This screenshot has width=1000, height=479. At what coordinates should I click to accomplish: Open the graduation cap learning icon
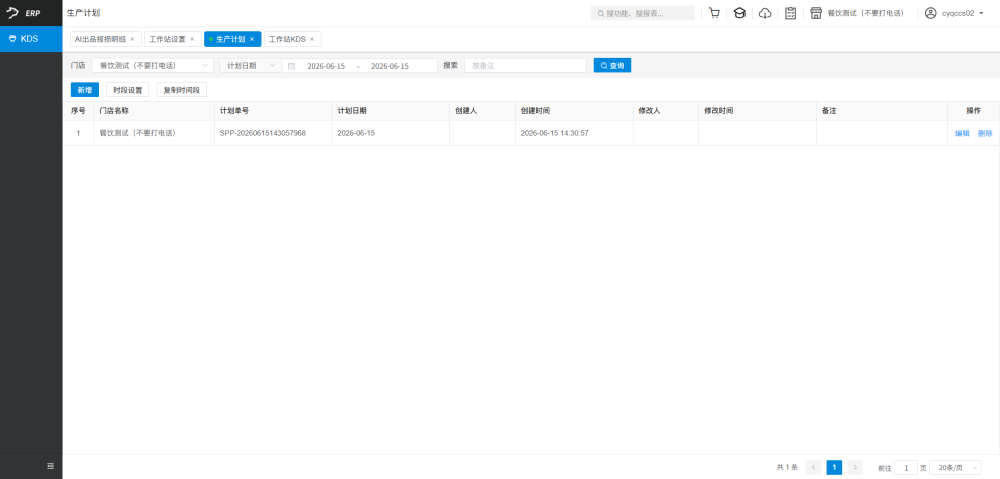[x=739, y=13]
